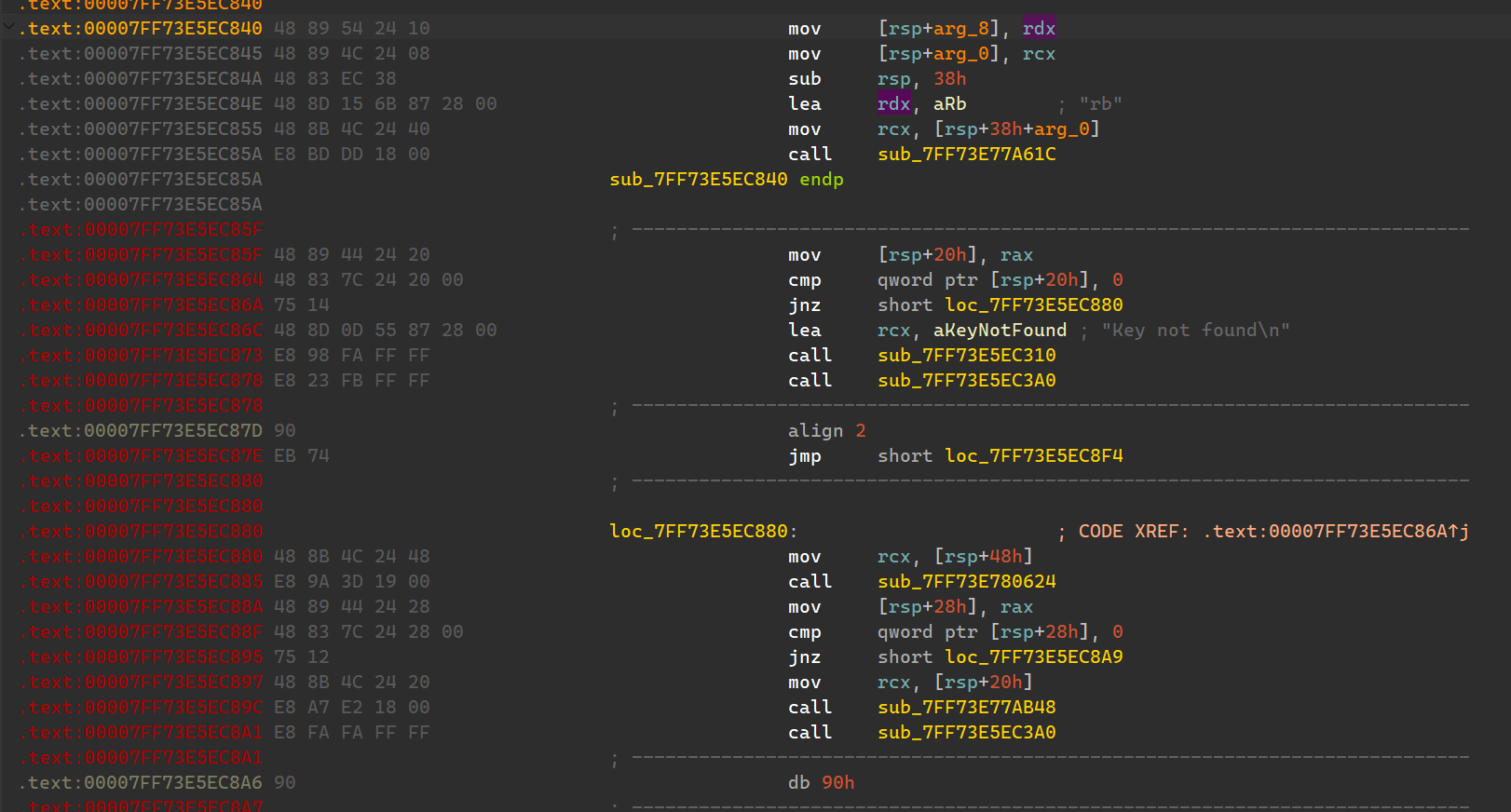Click the address .text:00007FF73E5EC84E
The height and width of the screenshot is (812, 1511).
point(144,104)
